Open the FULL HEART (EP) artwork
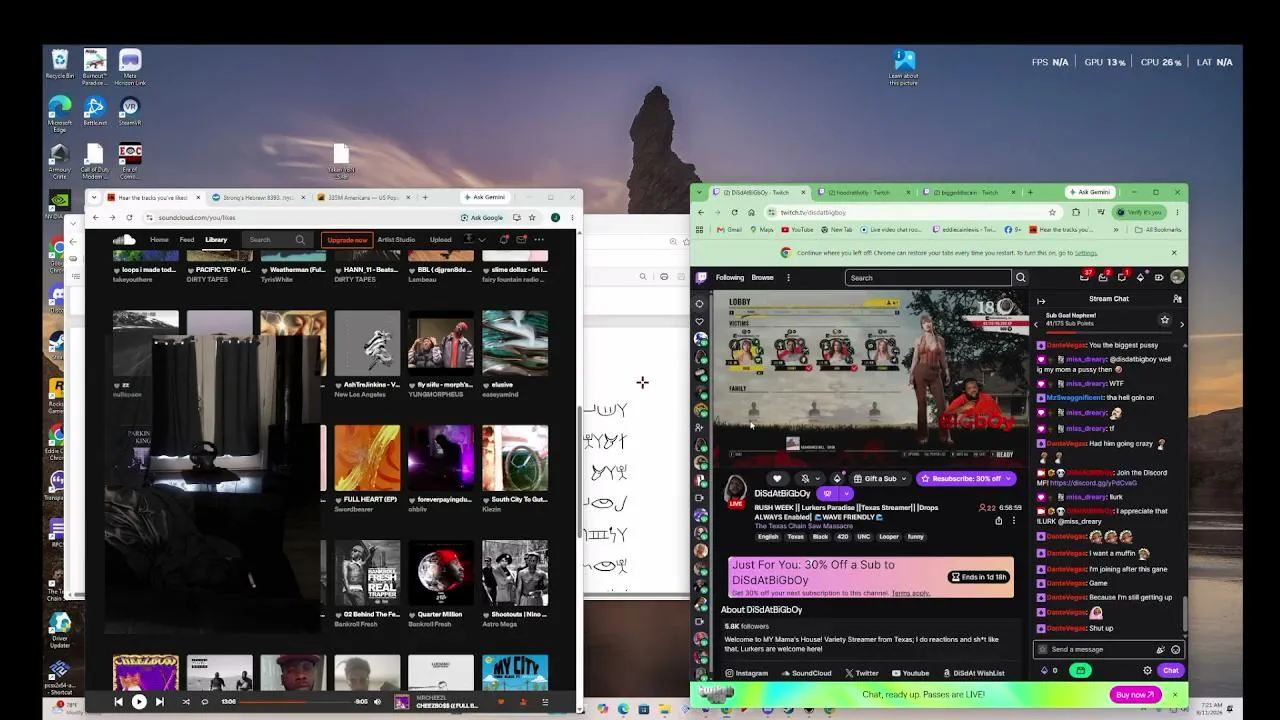The height and width of the screenshot is (720, 1280). tap(367, 458)
